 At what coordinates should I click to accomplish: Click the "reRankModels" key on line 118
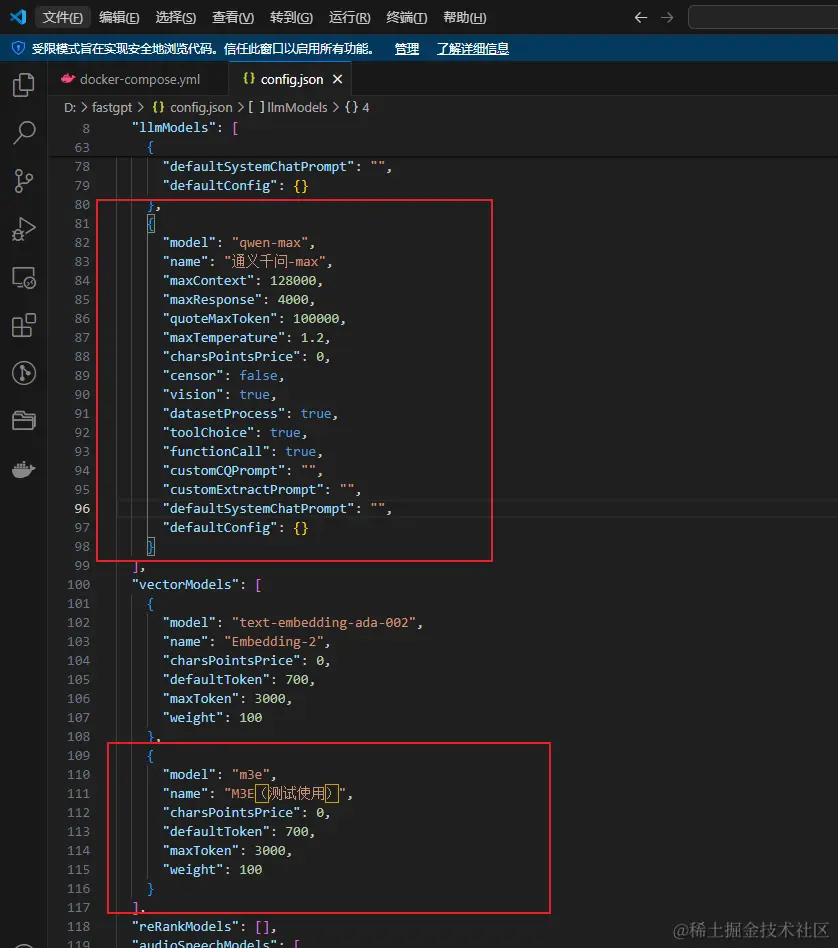pyautogui.click(x=185, y=927)
